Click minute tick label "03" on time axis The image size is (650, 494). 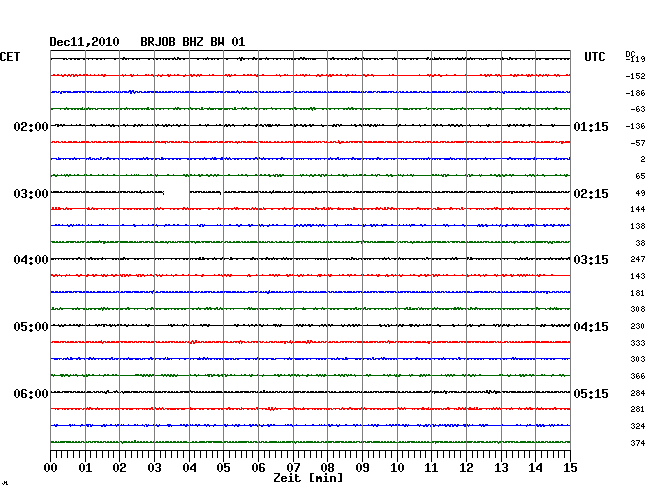[154, 468]
